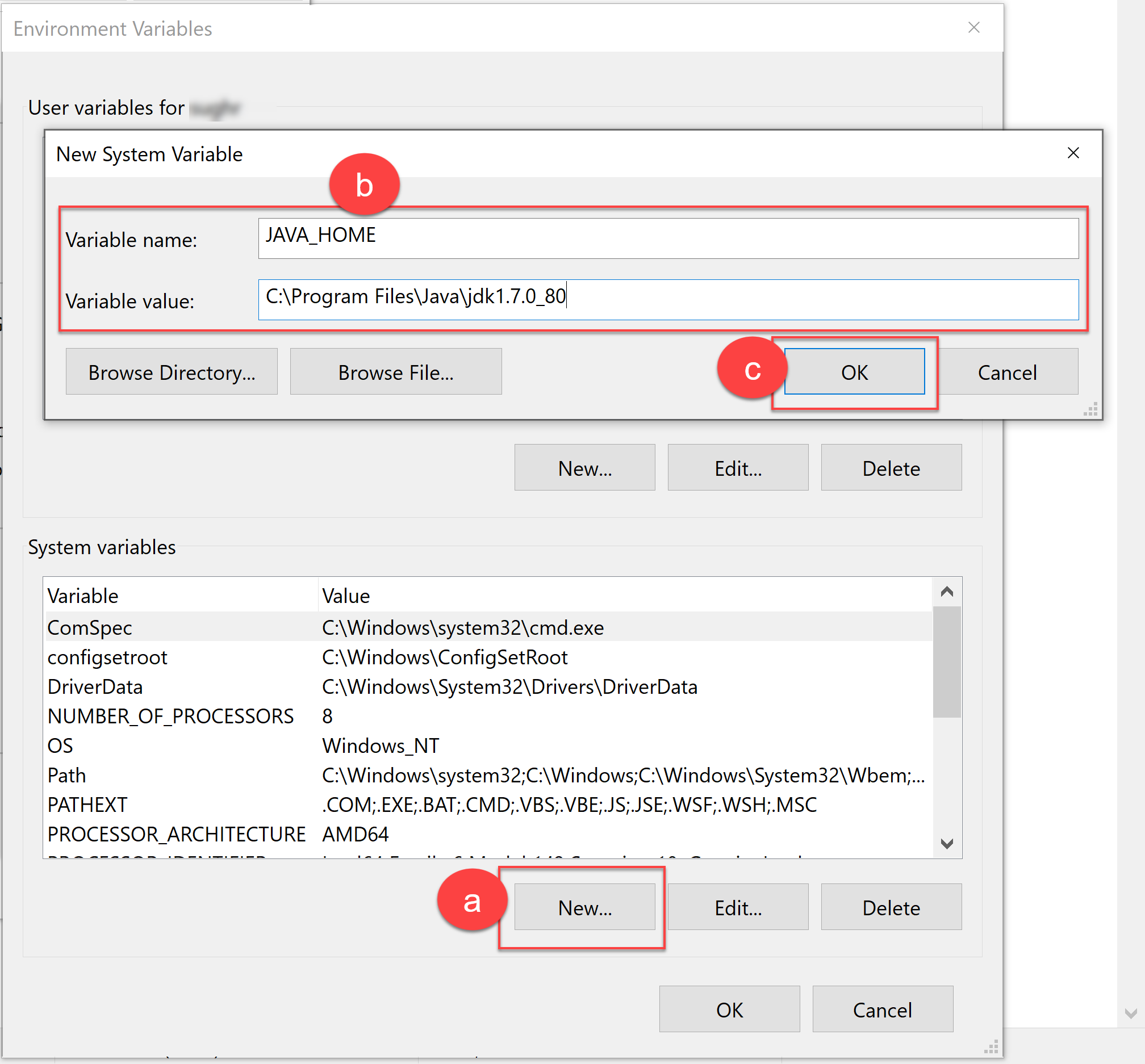Select the ComSpec variable row
Screen dimensions: 1145x1064
point(488,627)
